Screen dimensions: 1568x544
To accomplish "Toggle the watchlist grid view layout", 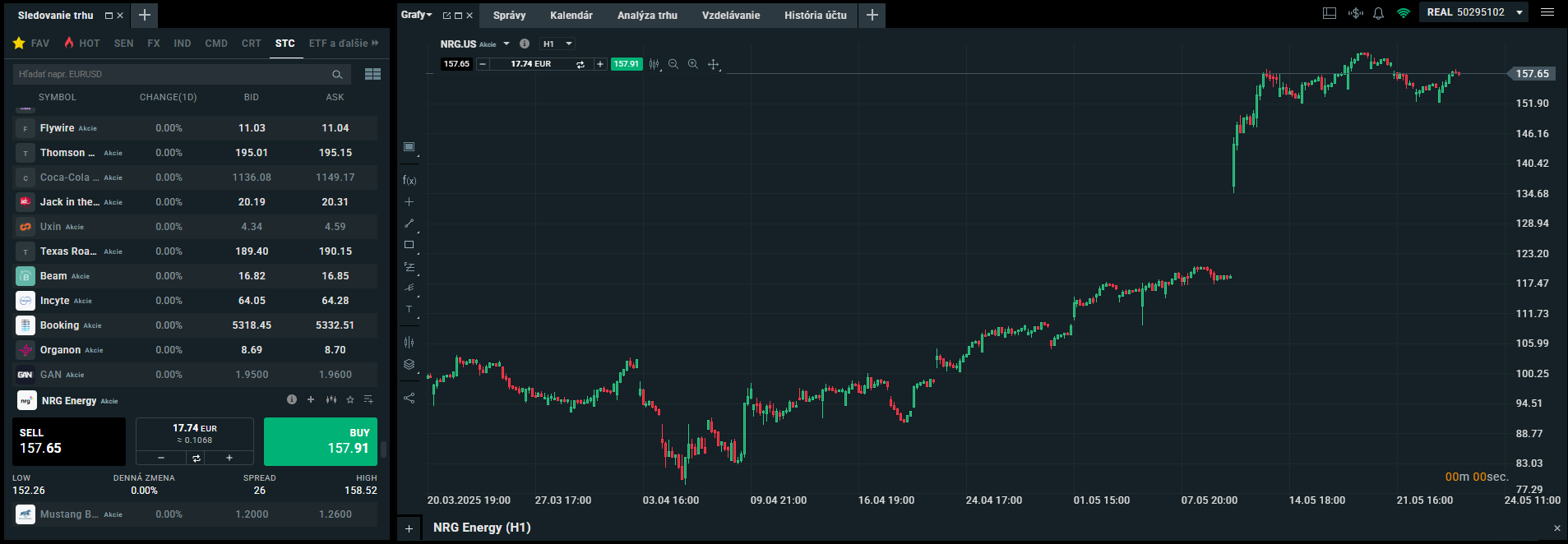I will click(372, 74).
